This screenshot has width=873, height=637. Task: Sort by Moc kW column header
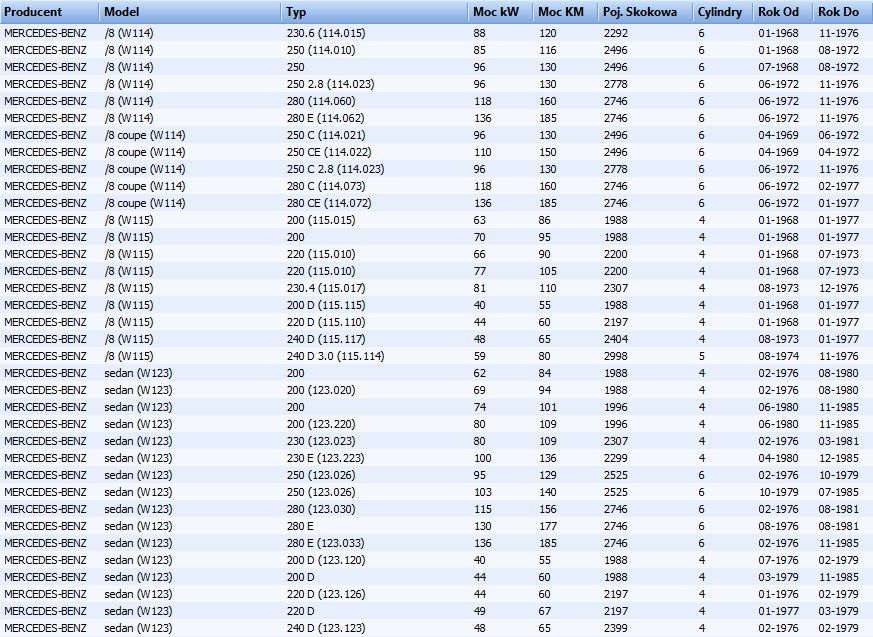click(501, 12)
